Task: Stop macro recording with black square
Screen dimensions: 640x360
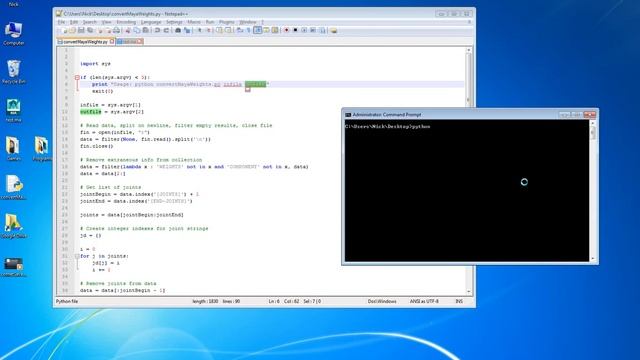Action: click(295, 30)
